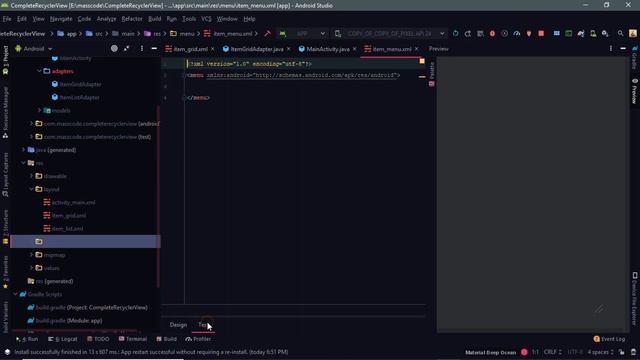Hide the Project panel with minus icon

pyautogui.click(x=154, y=49)
